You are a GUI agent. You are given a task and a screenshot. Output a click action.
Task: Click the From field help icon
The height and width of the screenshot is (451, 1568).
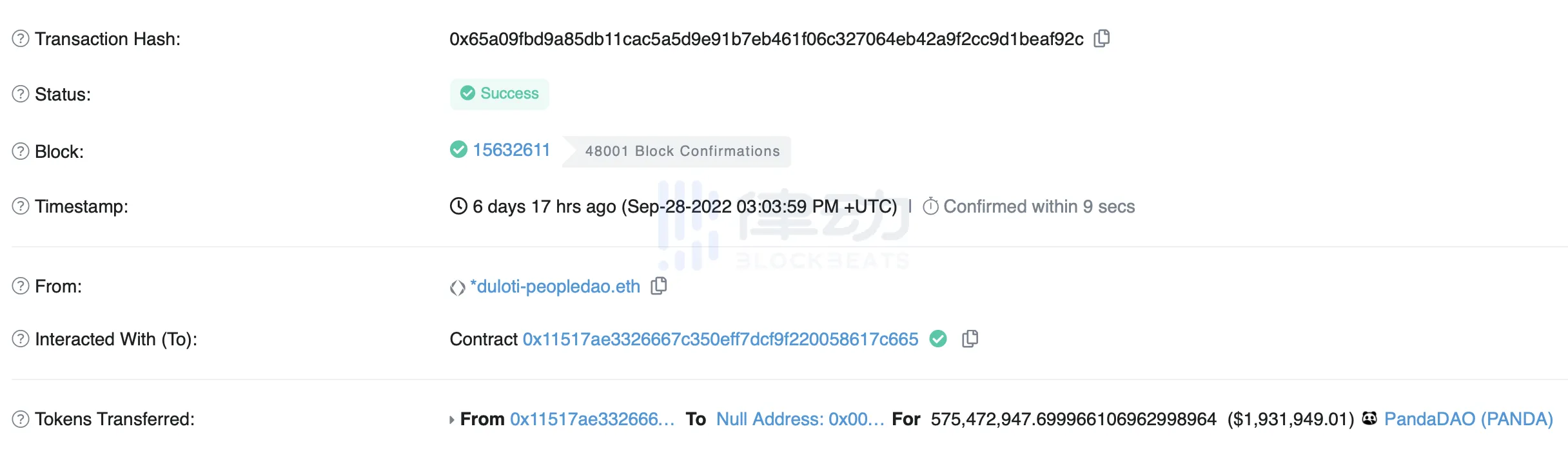(21, 286)
